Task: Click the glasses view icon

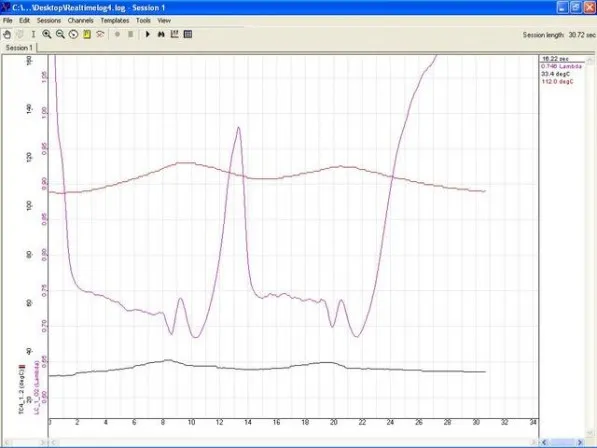Action: pyautogui.click(x=100, y=35)
